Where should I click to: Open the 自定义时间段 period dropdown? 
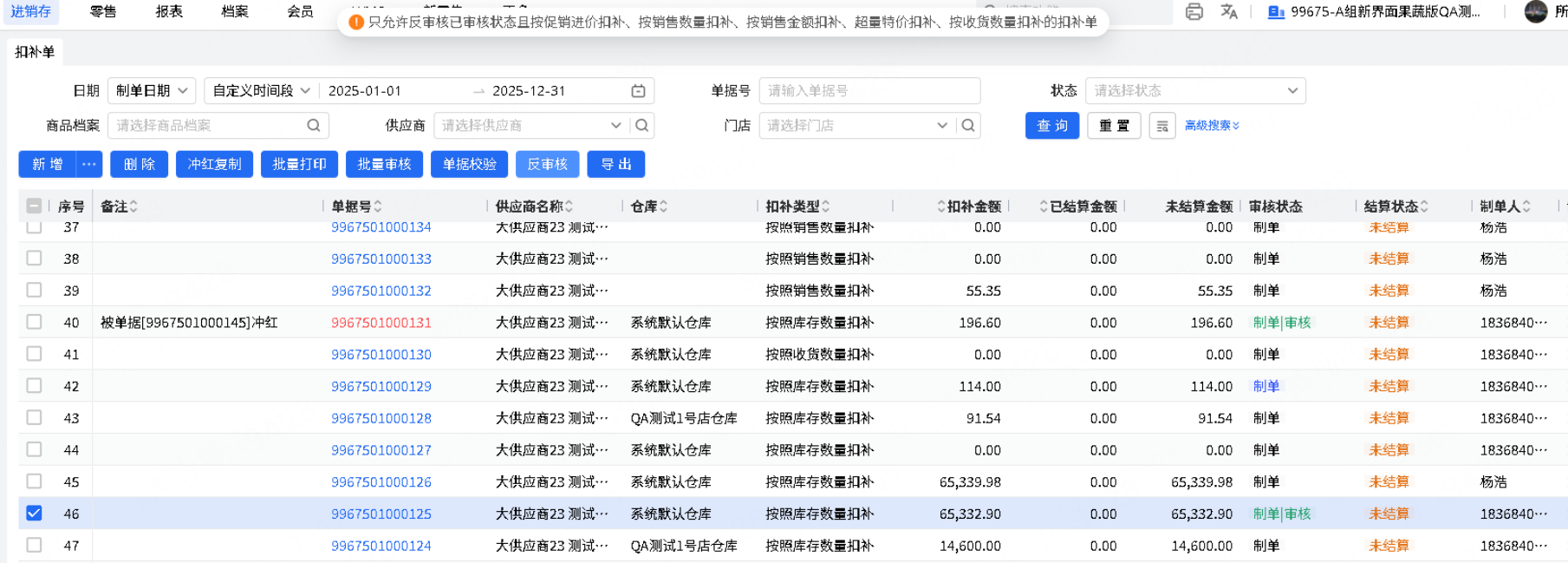pyautogui.click(x=261, y=91)
